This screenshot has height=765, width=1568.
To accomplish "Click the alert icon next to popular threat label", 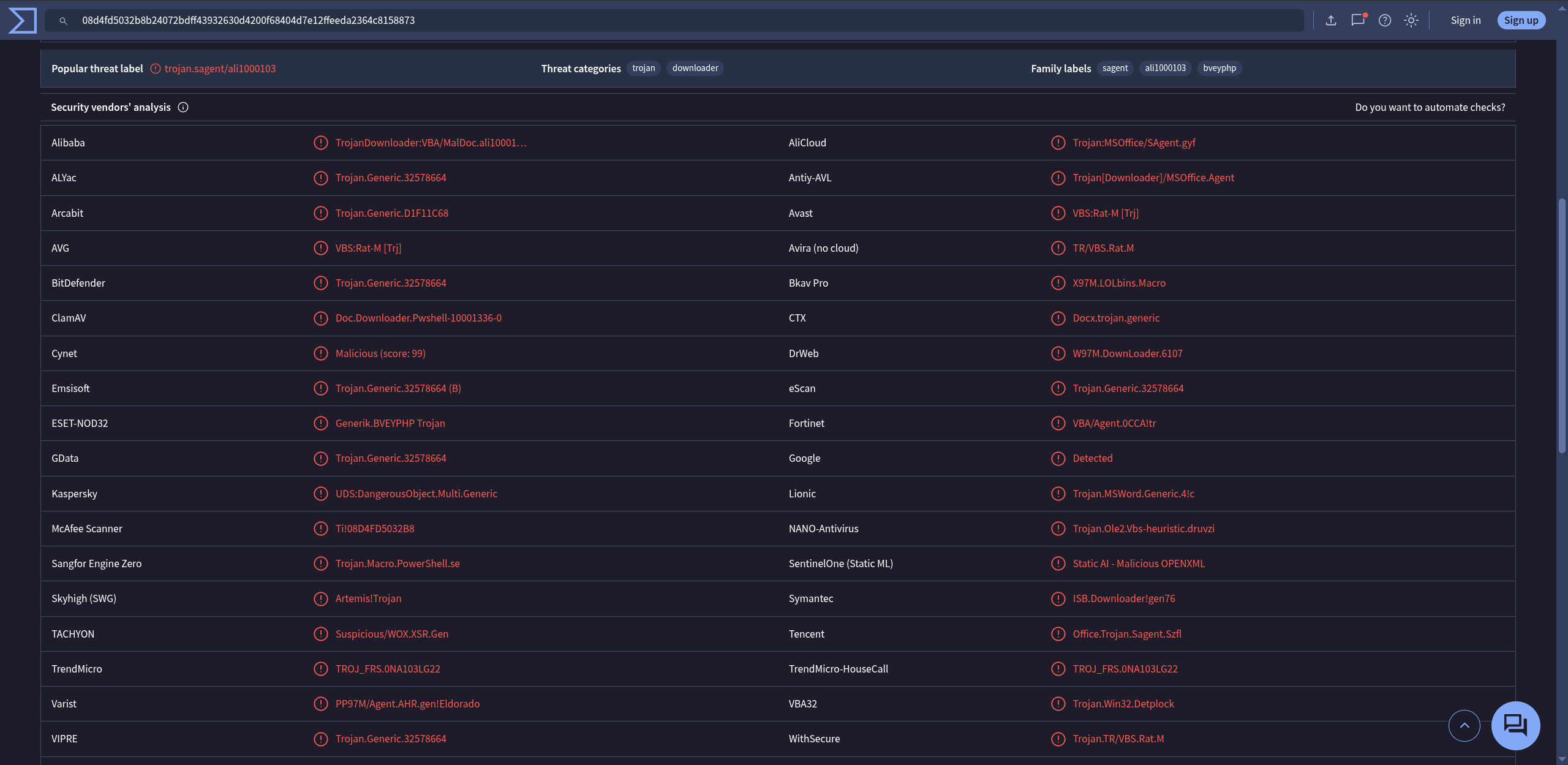I will [156, 69].
